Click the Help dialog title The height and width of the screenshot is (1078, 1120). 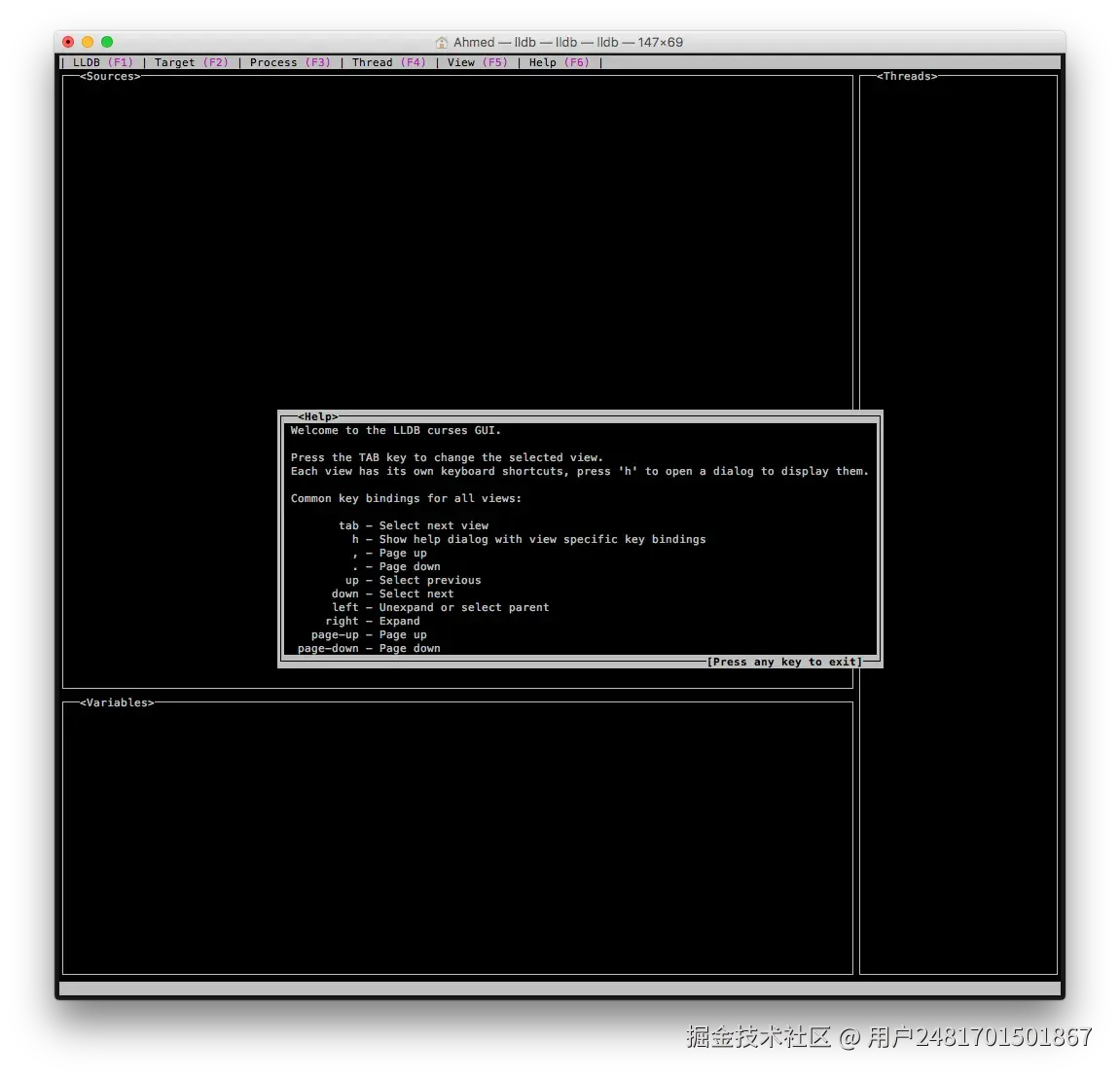318,416
